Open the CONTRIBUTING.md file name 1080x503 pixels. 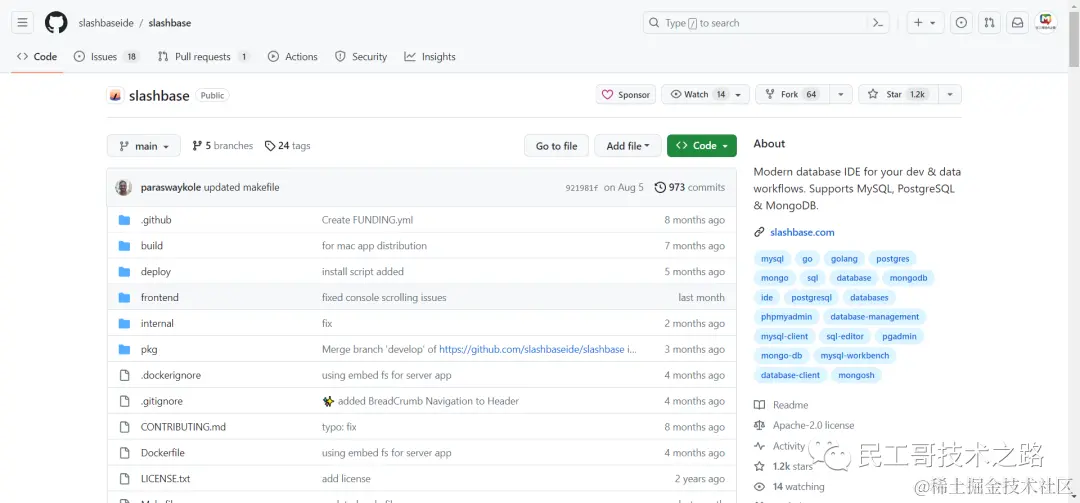(x=183, y=427)
